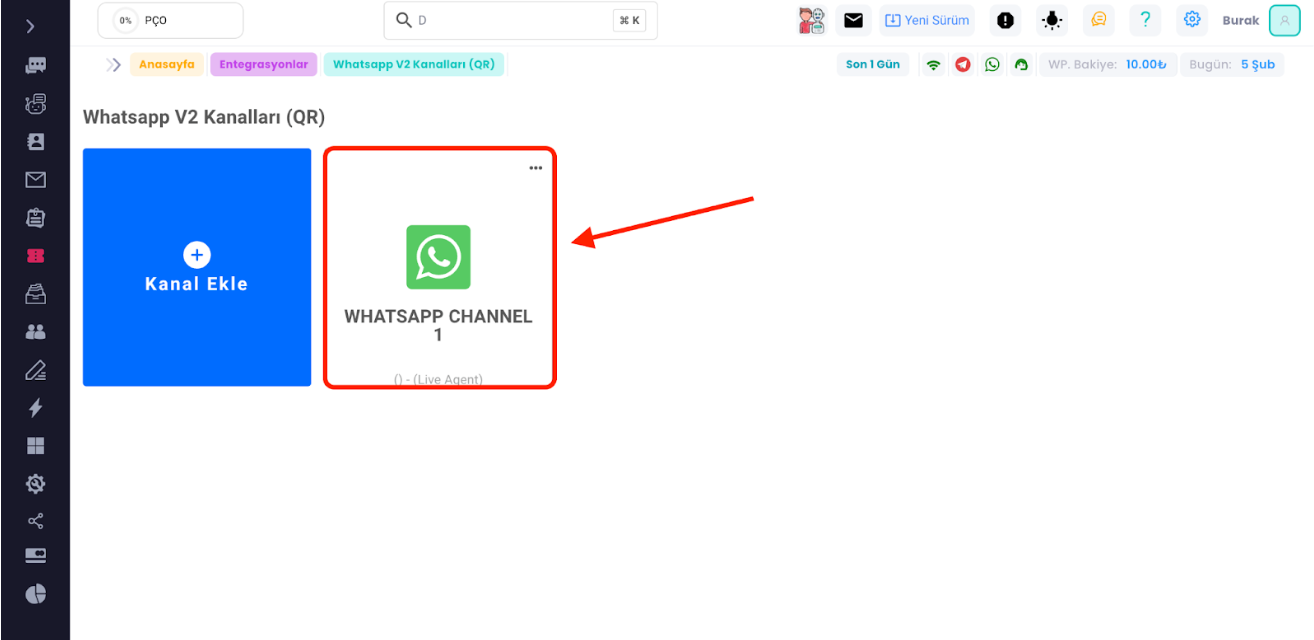Select the Whatsapp V2 Kanalları (QR) breadcrumb
The width and height of the screenshot is (1314, 640).
coord(414,65)
